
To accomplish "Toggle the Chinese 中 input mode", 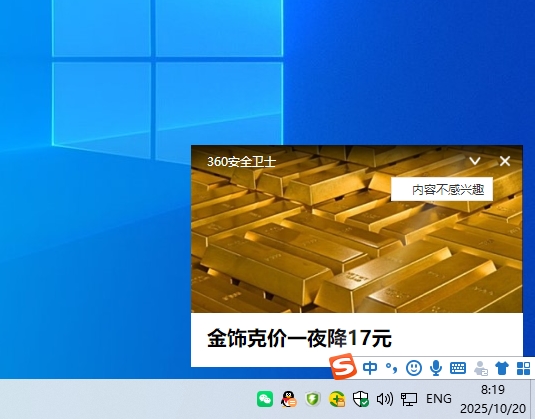I will 370,368.
